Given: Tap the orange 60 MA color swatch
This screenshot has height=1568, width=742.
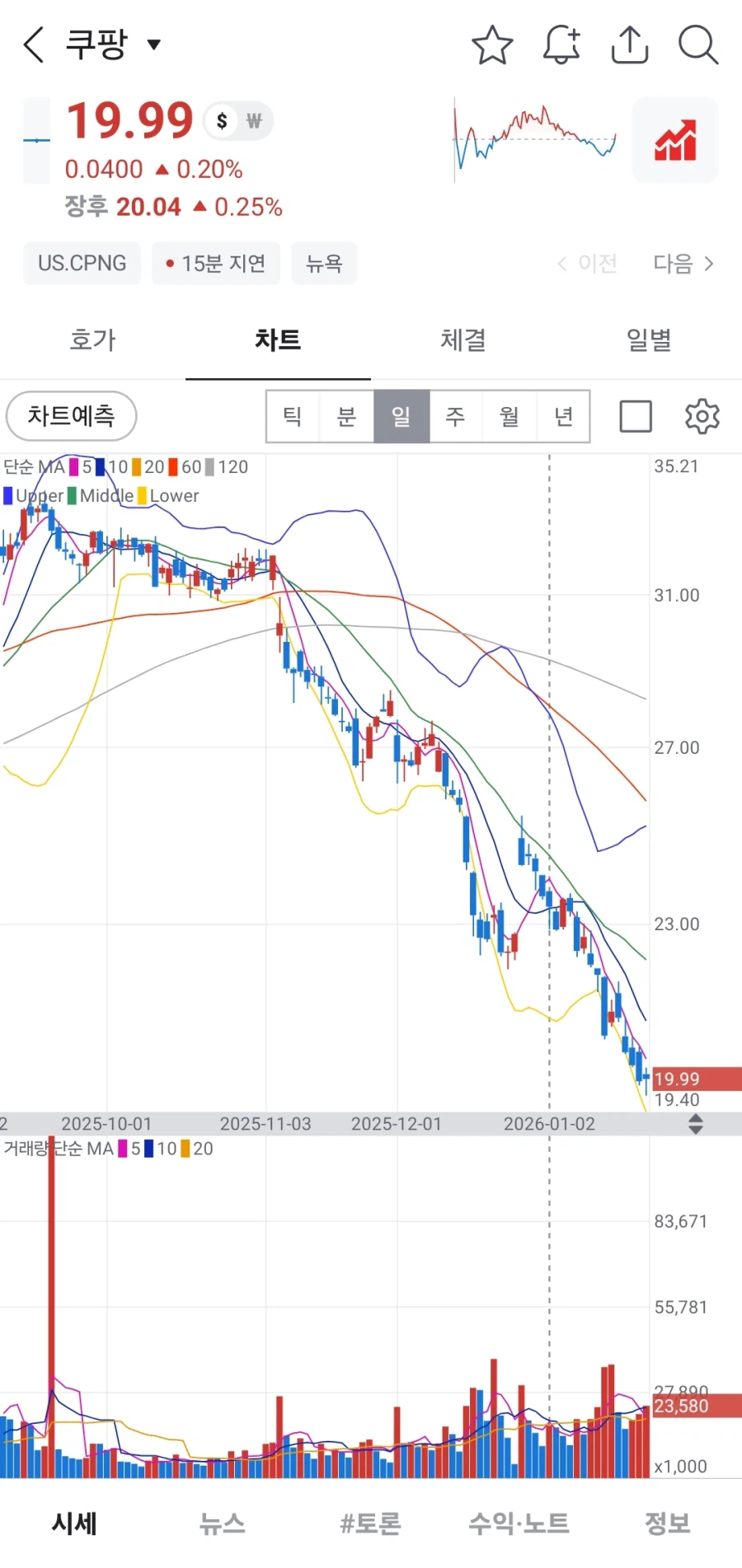Looking at the screenshot, I should [173, 467].
